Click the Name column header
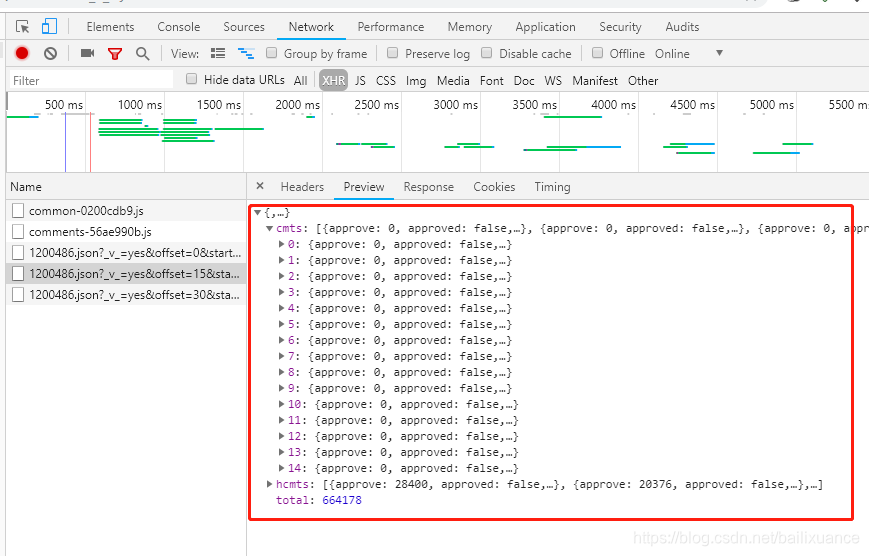This screenshot has height=556, width=869. (x=126, y=187)
